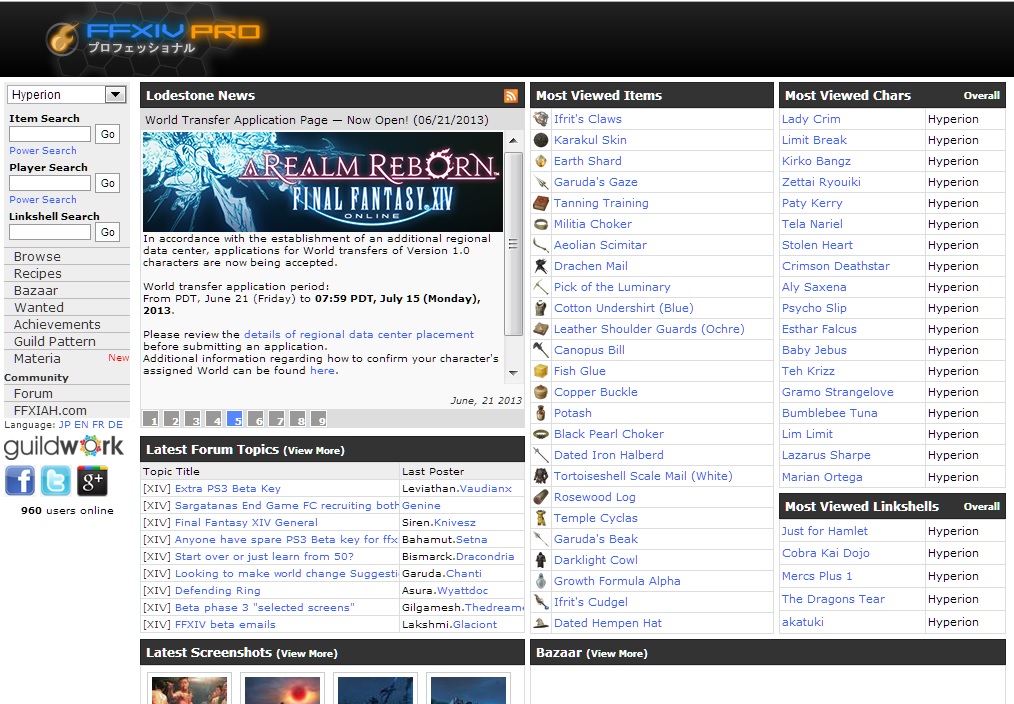Switch Most Viewed Linkshells to Overall
This screenshot has height=704, width=1014.
(981, 507)
